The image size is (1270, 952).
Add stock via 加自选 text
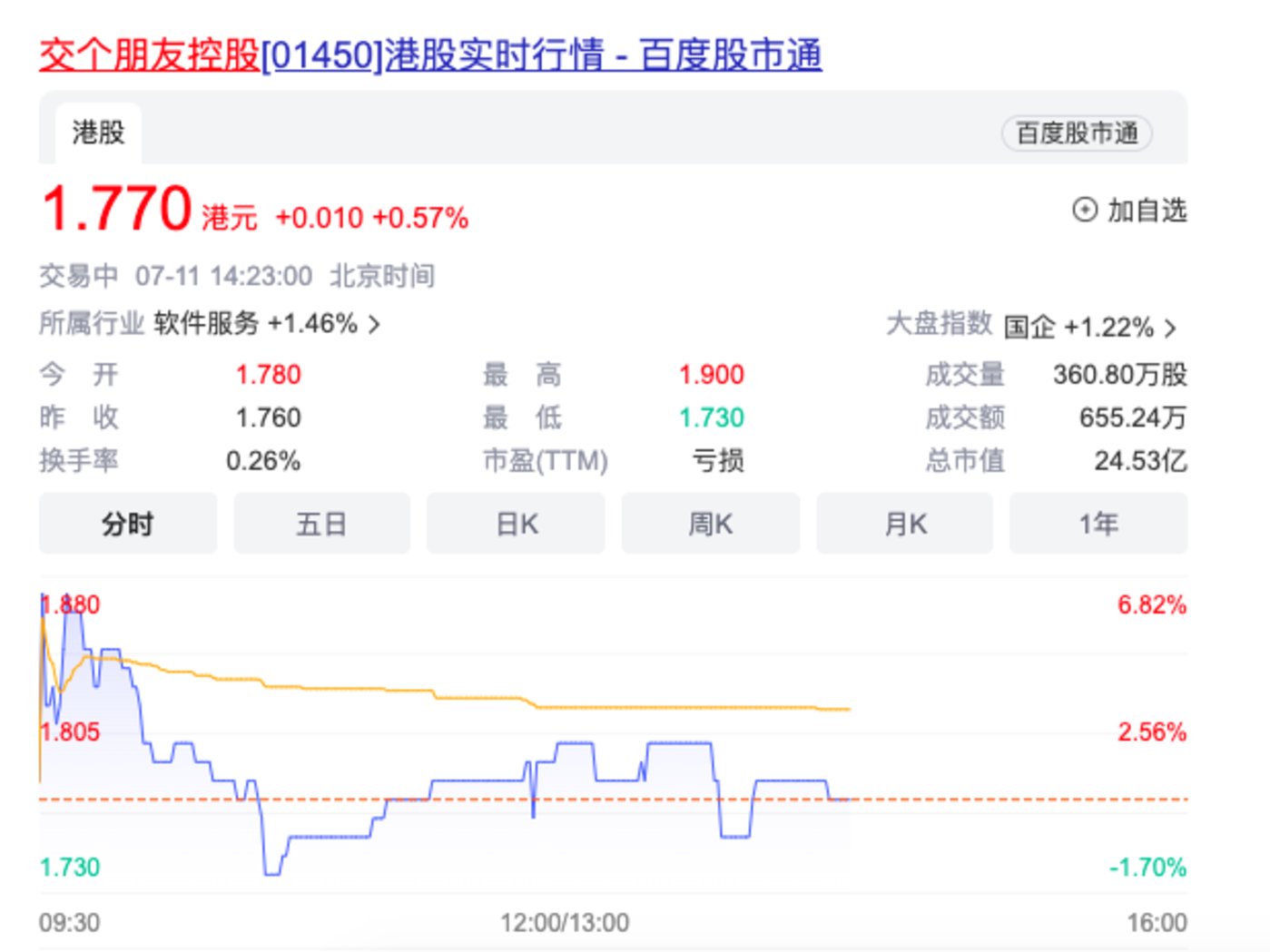click(x=1147, y=211)
